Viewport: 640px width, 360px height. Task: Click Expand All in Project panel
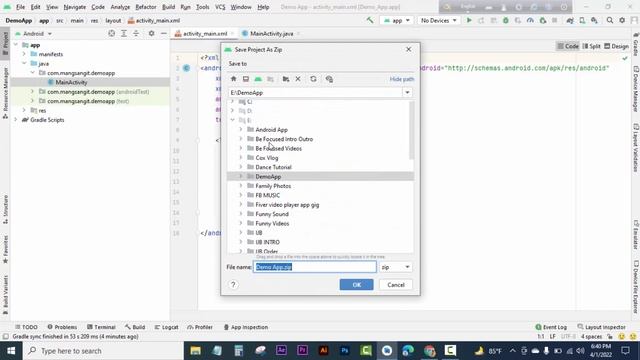tap(124, 33)
